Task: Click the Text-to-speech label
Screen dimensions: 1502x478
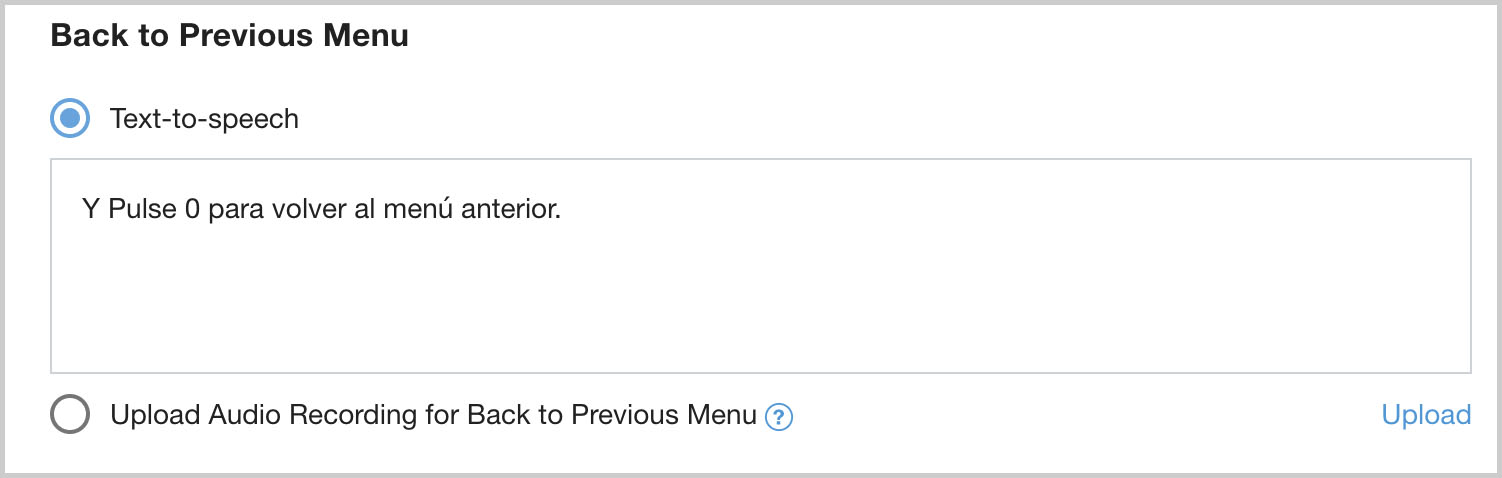Action: tap(204, 119)
